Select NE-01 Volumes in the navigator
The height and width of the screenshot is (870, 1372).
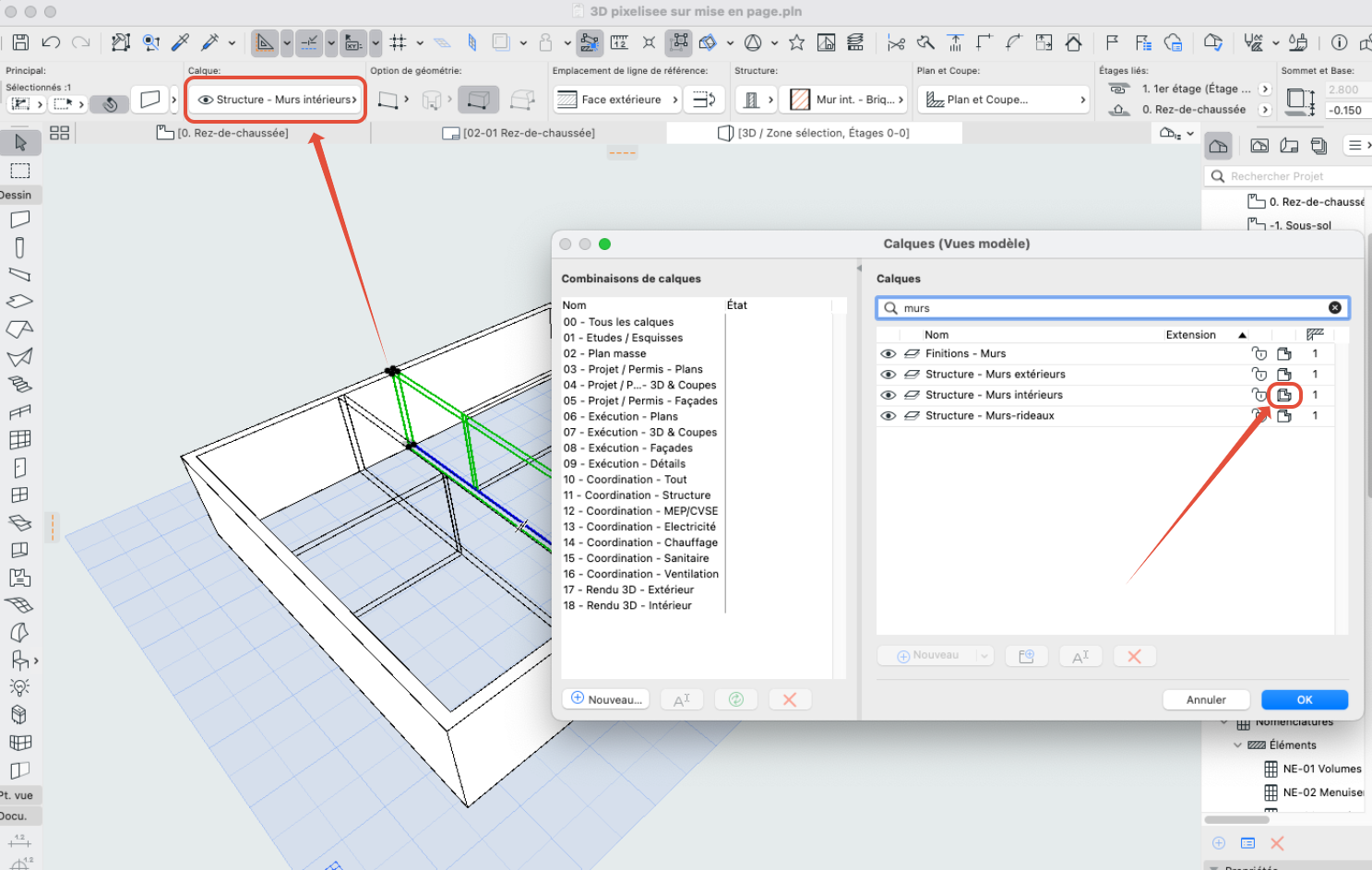point(1312,769)
